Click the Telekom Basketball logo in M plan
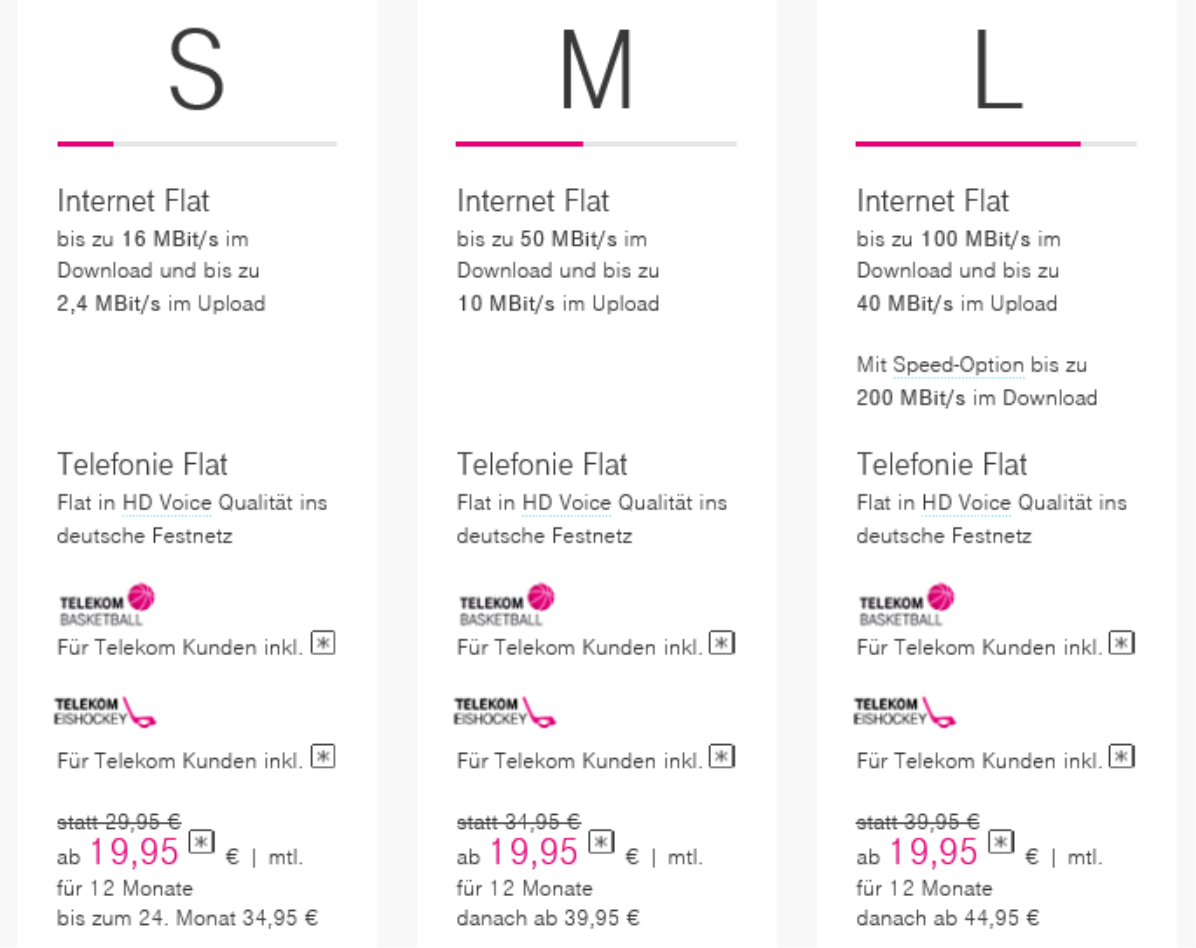The image size is (1196, 948). point(506,606)
